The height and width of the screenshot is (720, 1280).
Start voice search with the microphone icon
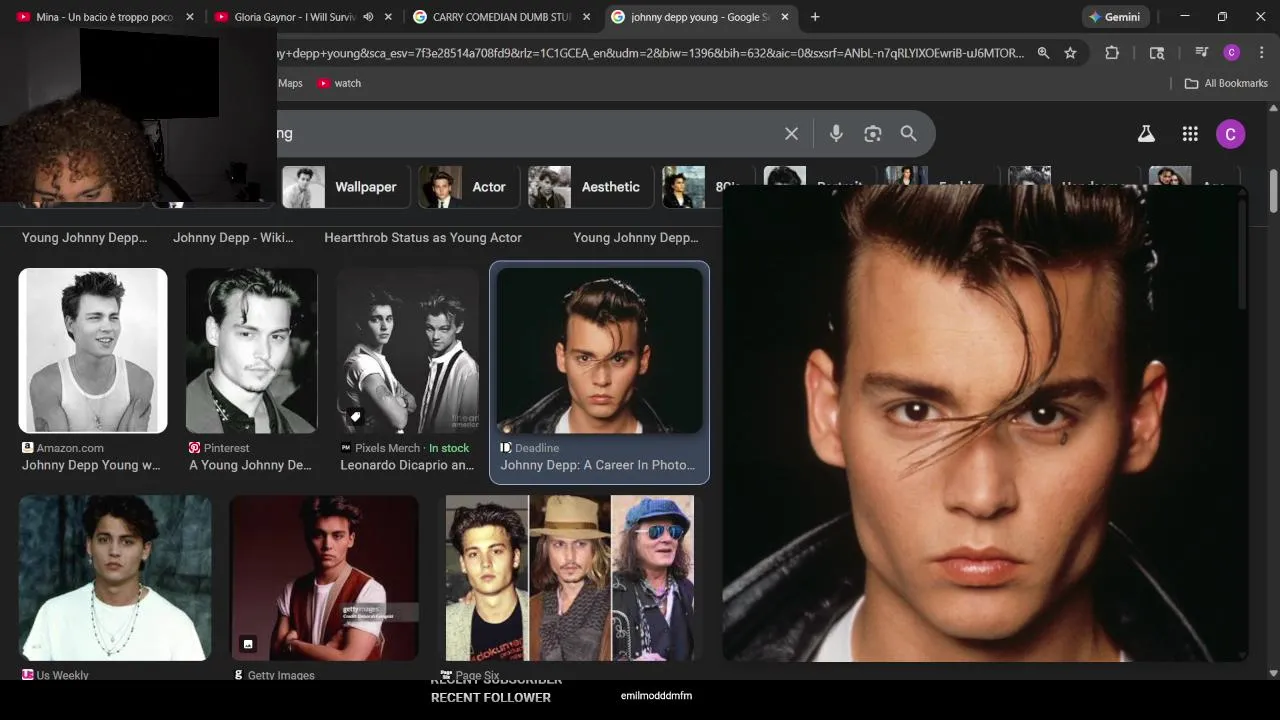point(836,133)
